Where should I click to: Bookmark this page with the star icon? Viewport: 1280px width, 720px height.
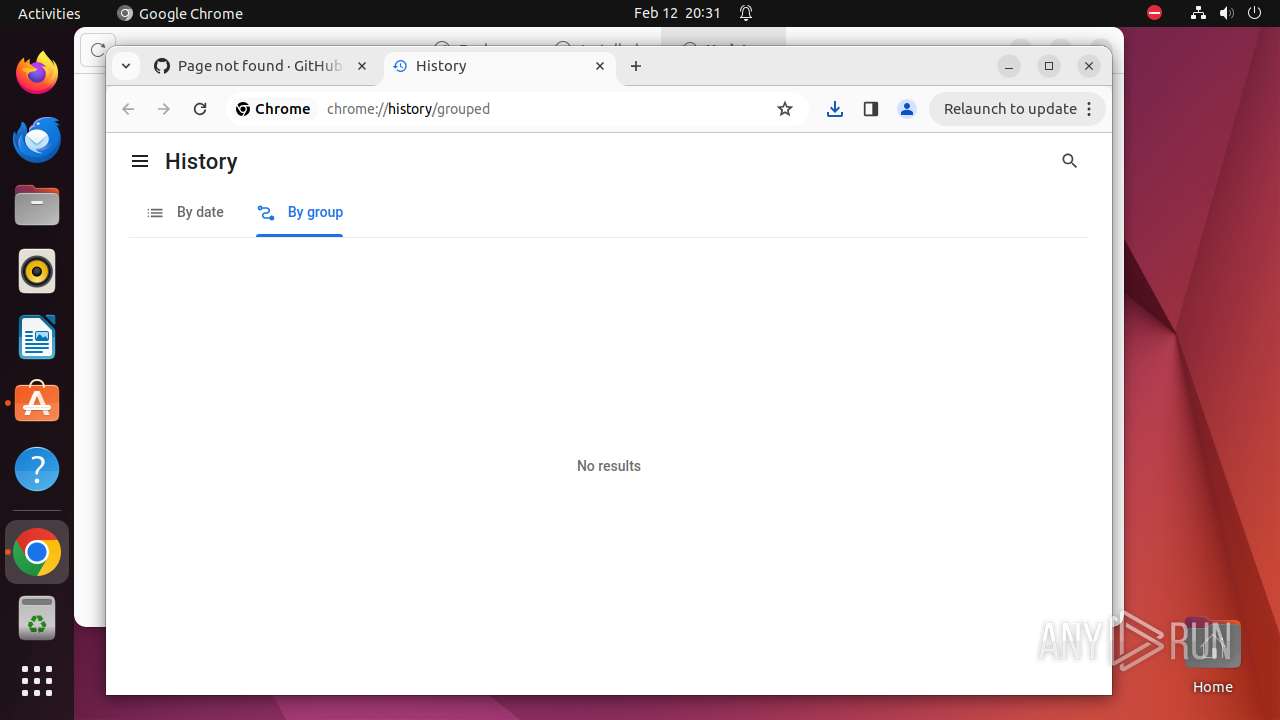[785, 109]
